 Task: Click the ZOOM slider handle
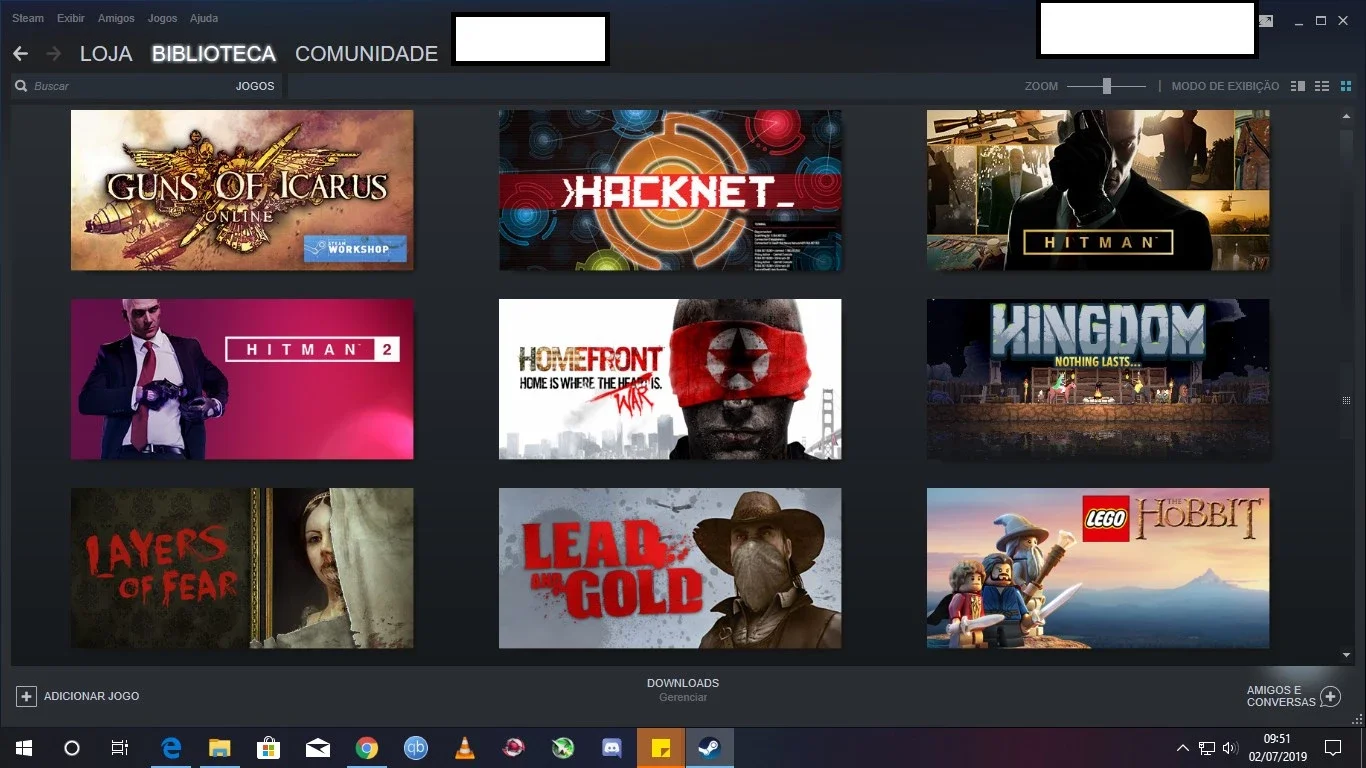point(1107,86)
